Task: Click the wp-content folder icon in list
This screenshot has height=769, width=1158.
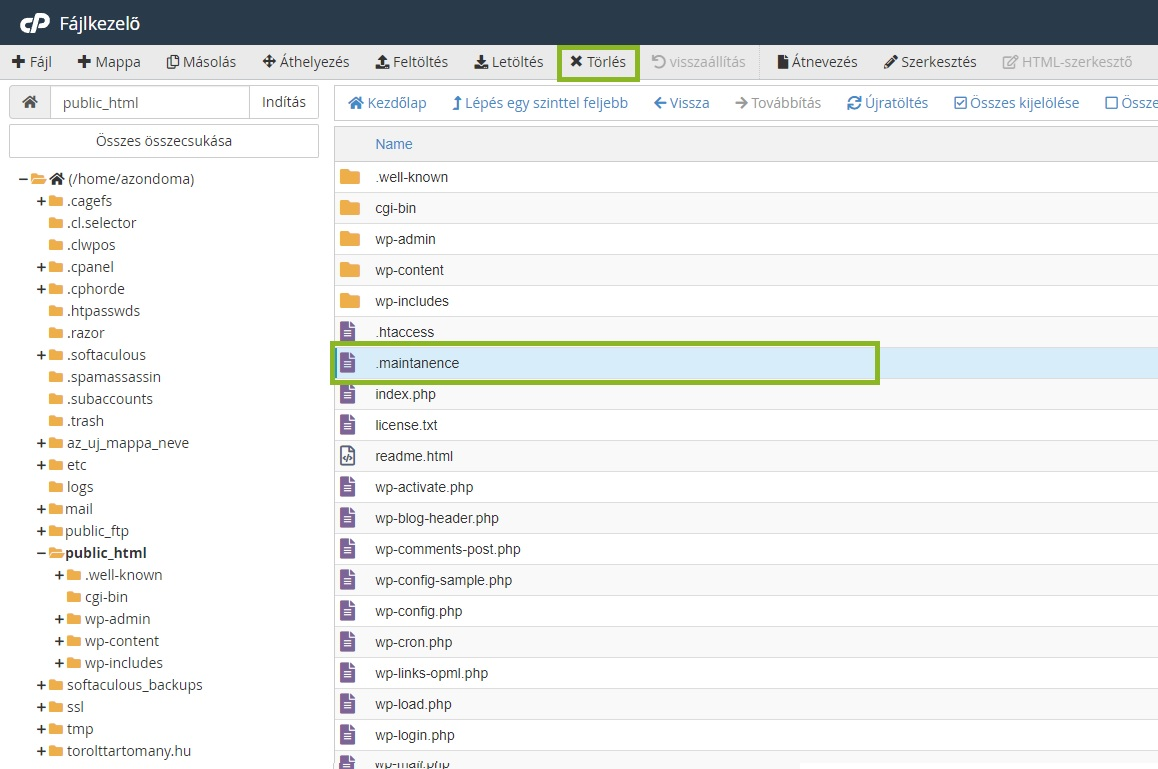Action: pyautogui.click(x=349, y=270)
